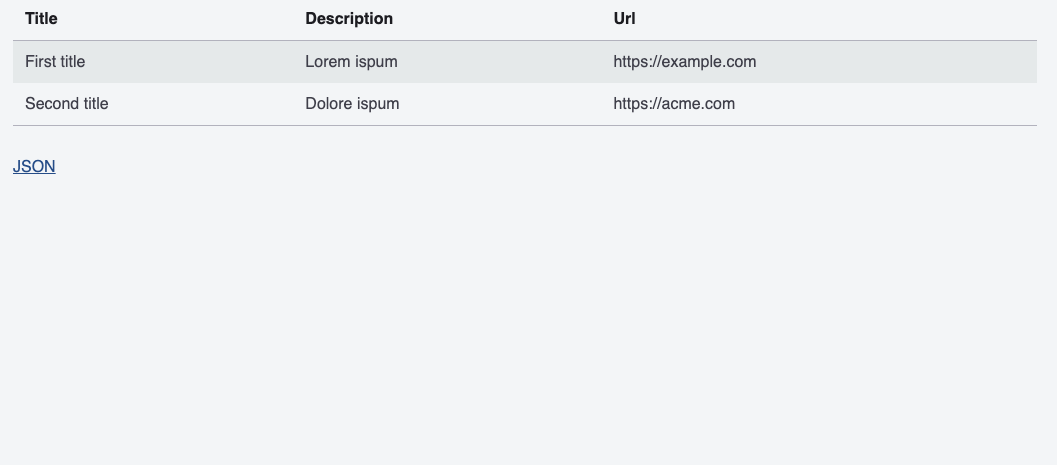Click the word 'Lorem' in first row

pos(328,62)
